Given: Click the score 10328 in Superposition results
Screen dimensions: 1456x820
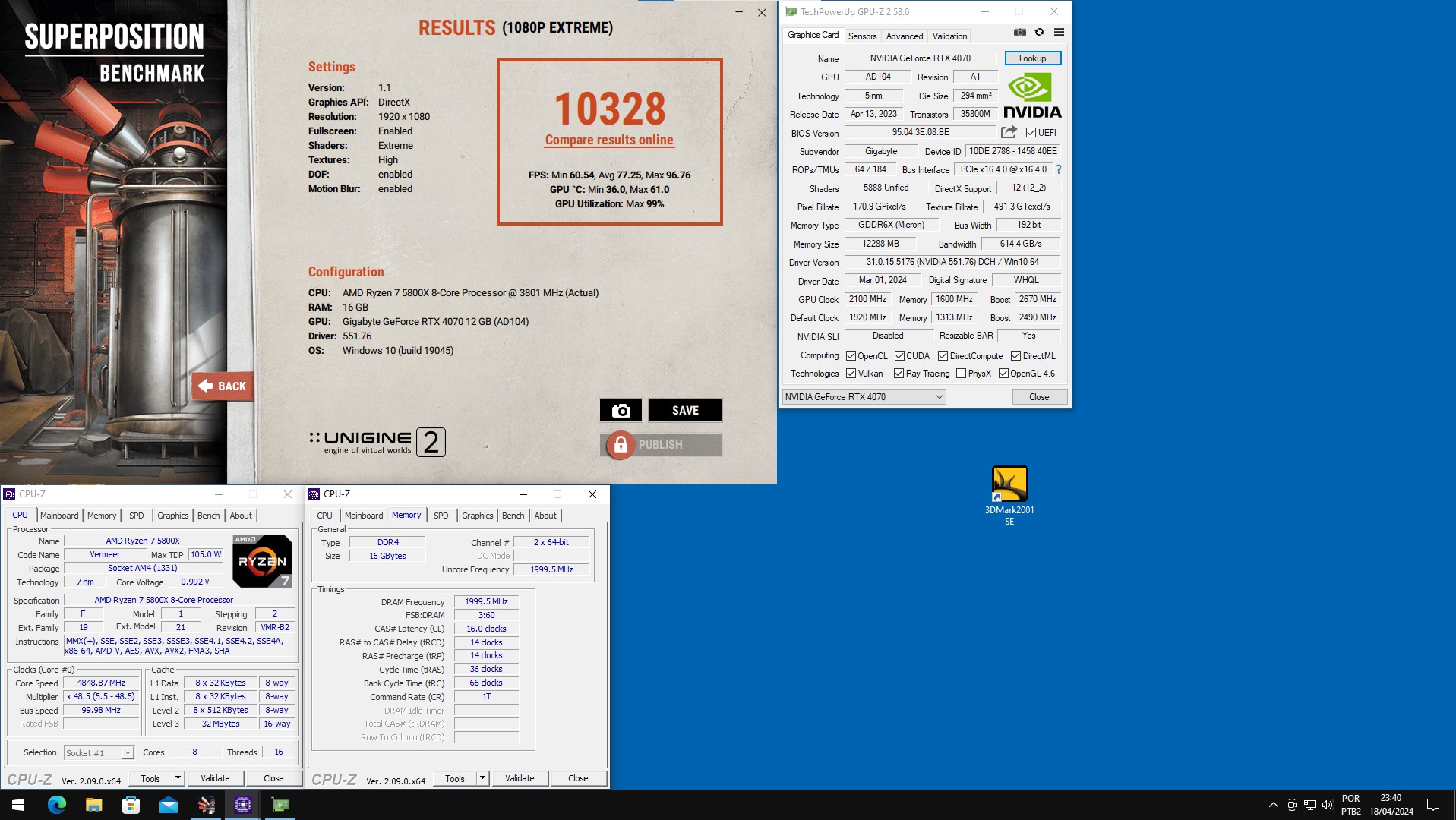Looking at the screenshot, I should click(x=610, y=109).
